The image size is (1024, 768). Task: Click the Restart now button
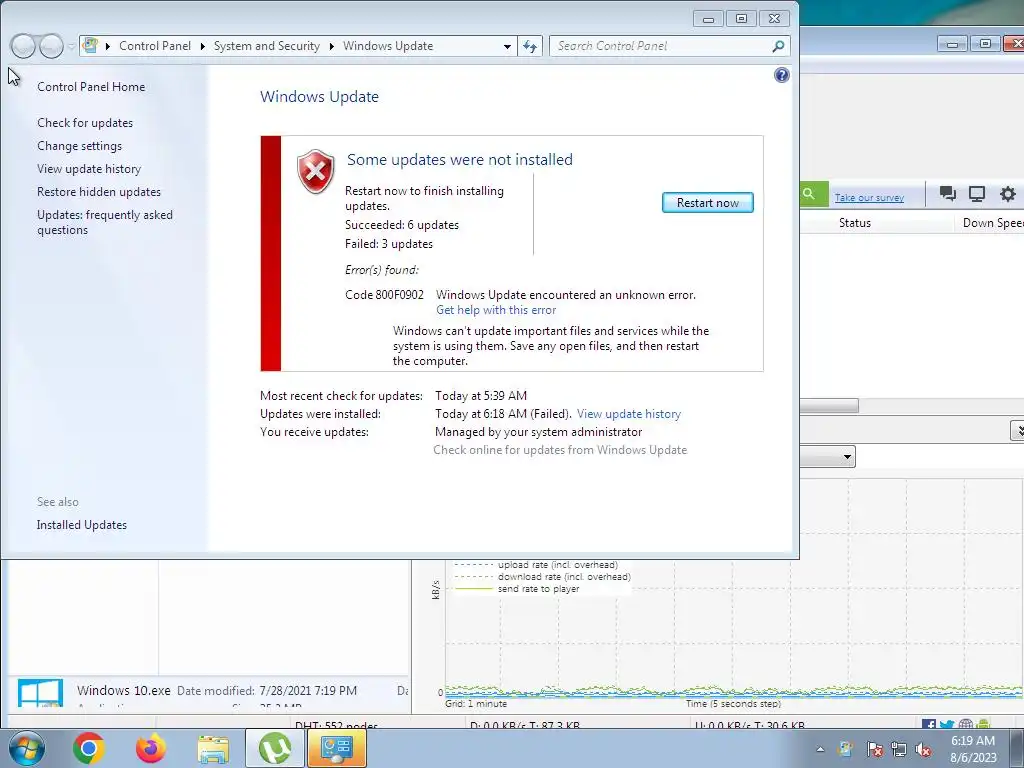[x=707, y=202]
